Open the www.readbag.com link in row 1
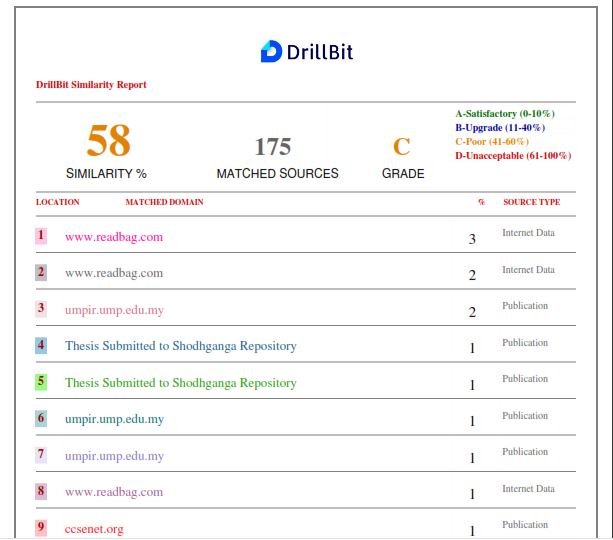613x540 pixels. coord(114,237)
